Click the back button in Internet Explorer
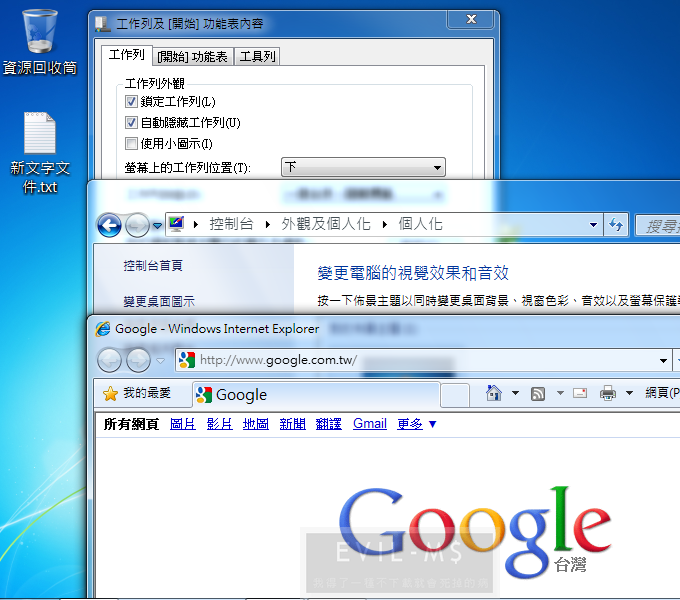 [109, 360]
